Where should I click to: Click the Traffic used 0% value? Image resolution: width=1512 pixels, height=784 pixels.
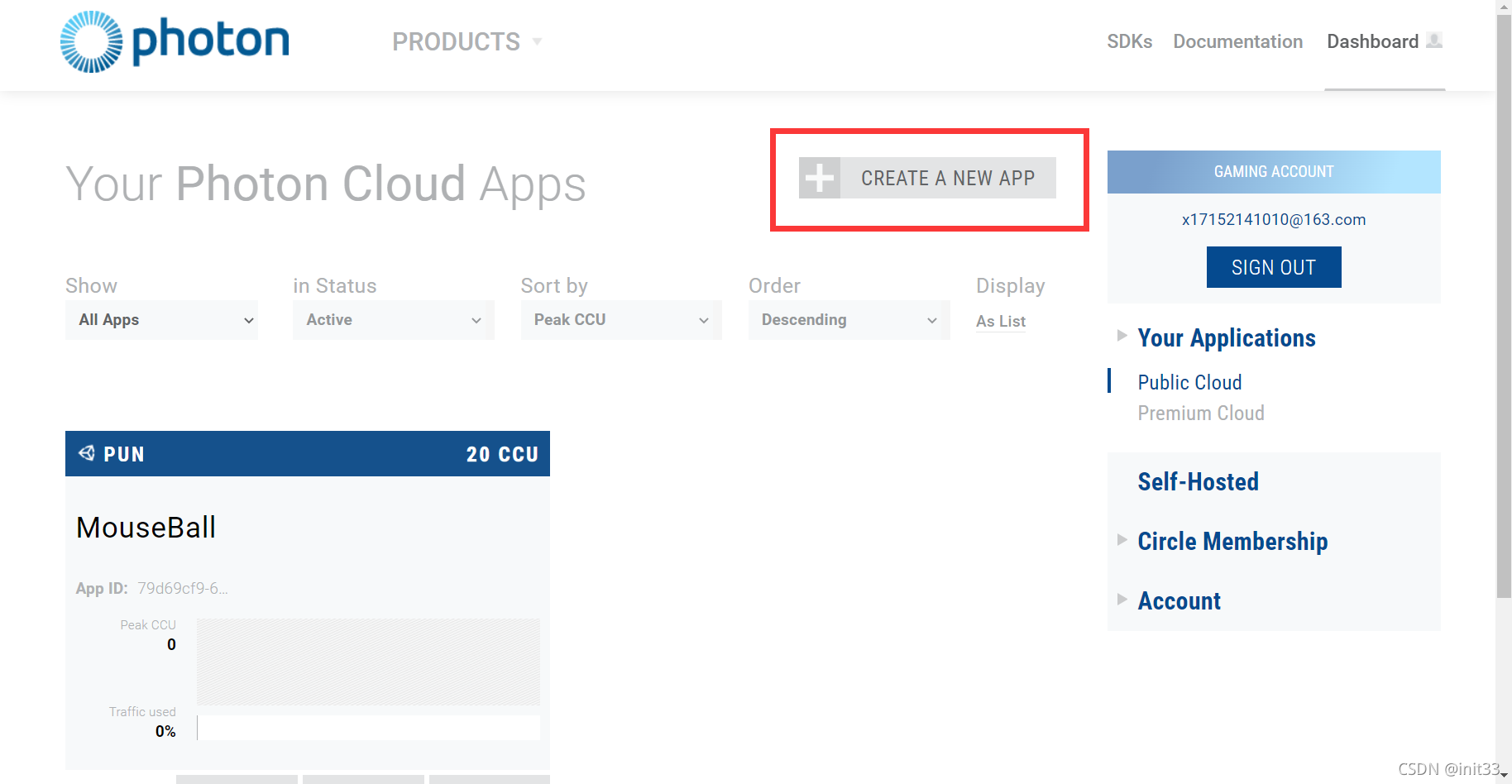point(165,731)
